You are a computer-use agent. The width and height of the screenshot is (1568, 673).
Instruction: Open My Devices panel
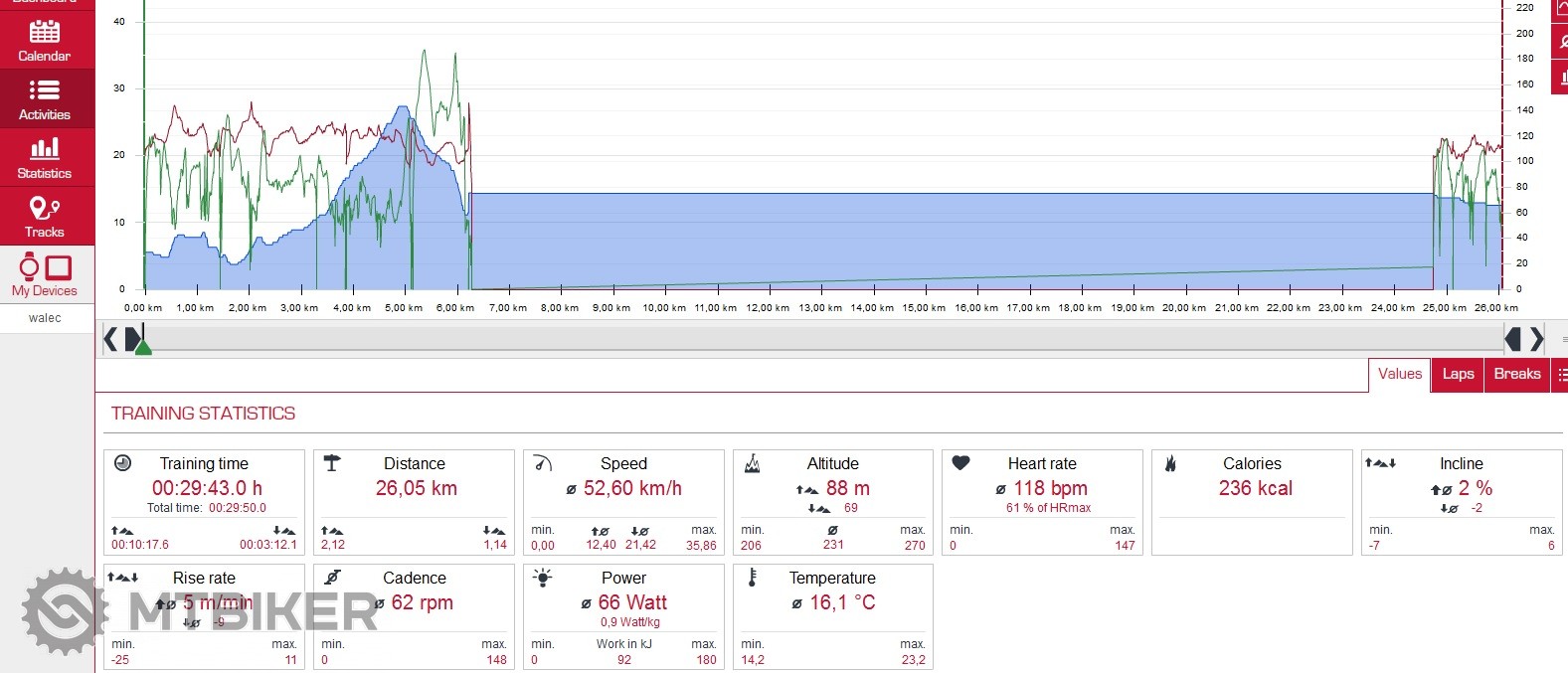pyautogui.click(x=45, y=274)
